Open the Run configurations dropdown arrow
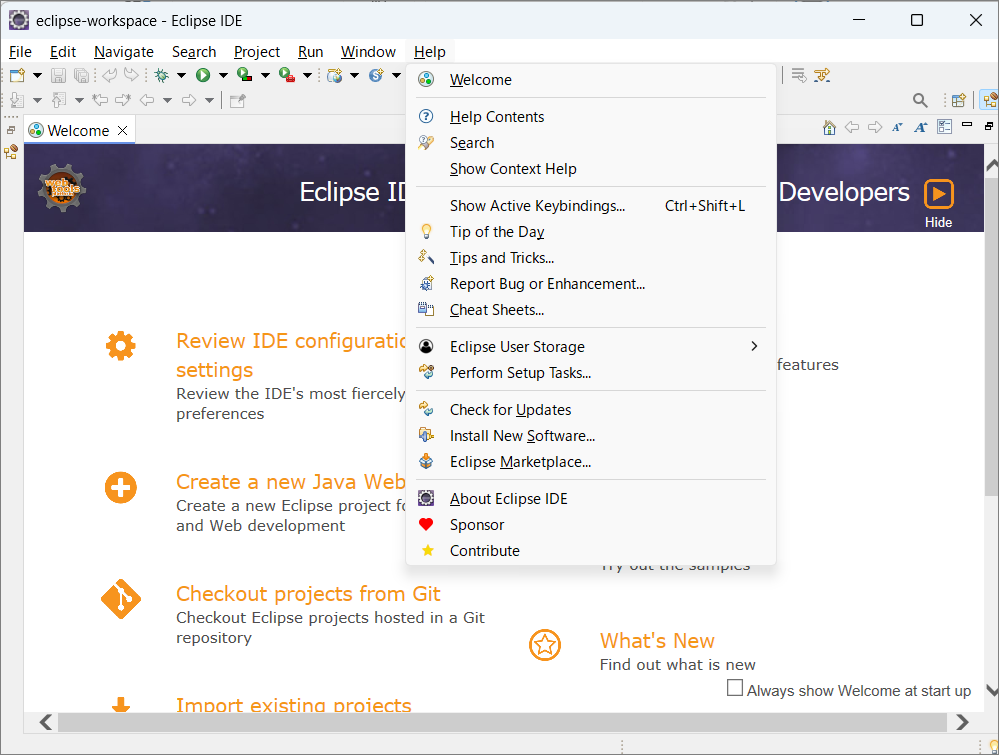The image size is (999, 755). tap(223, 75)
